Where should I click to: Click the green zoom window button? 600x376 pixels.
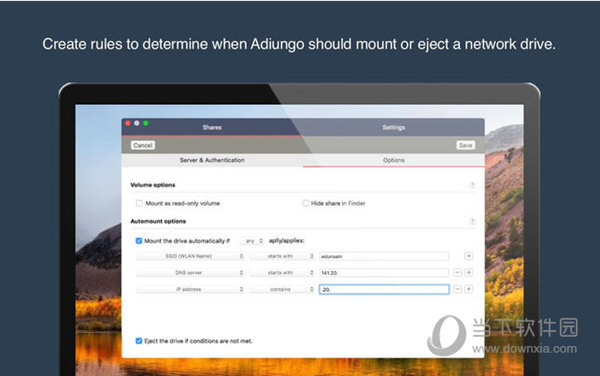coord(146,123)
